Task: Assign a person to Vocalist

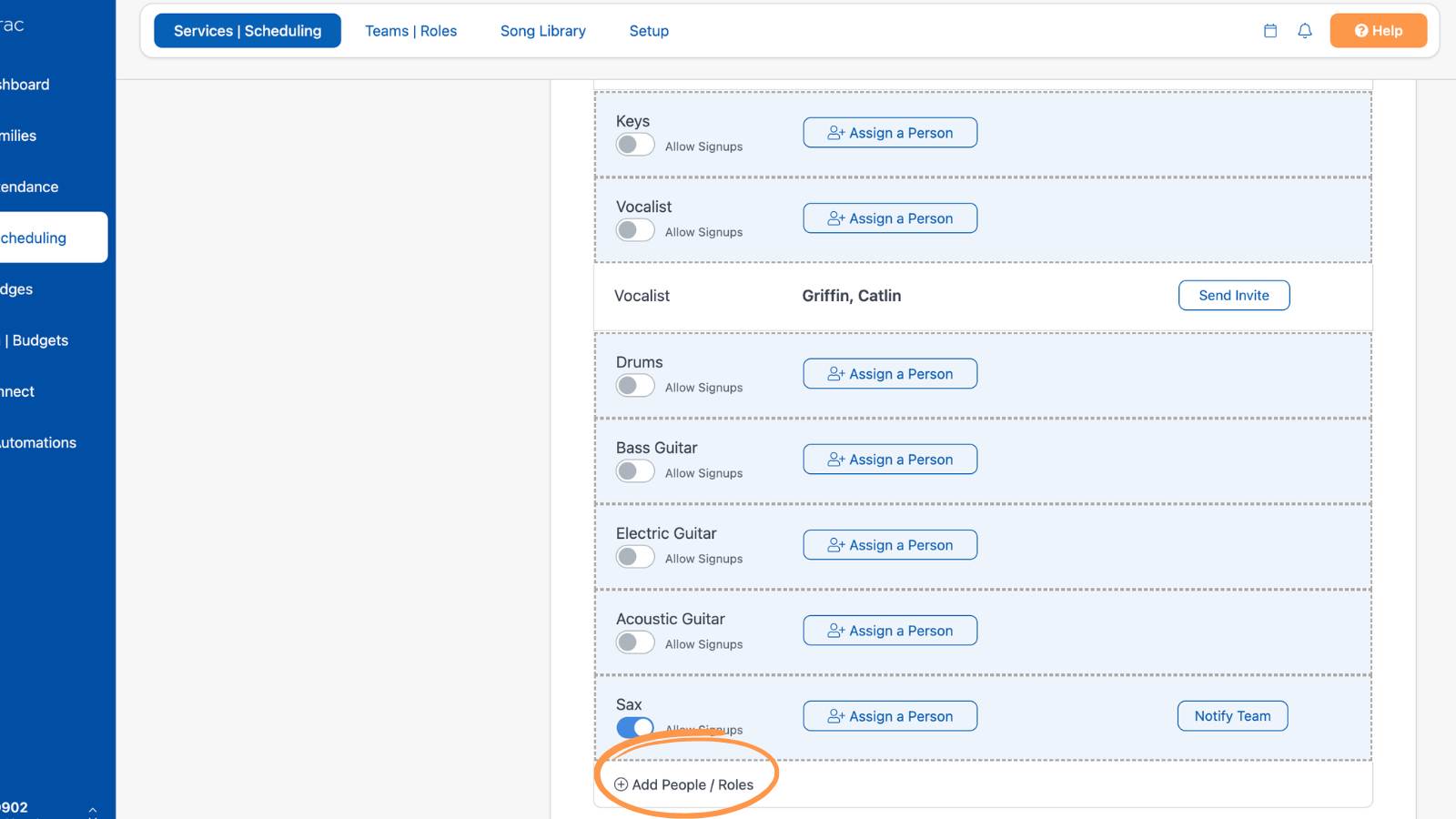Action: pos(890,218)
